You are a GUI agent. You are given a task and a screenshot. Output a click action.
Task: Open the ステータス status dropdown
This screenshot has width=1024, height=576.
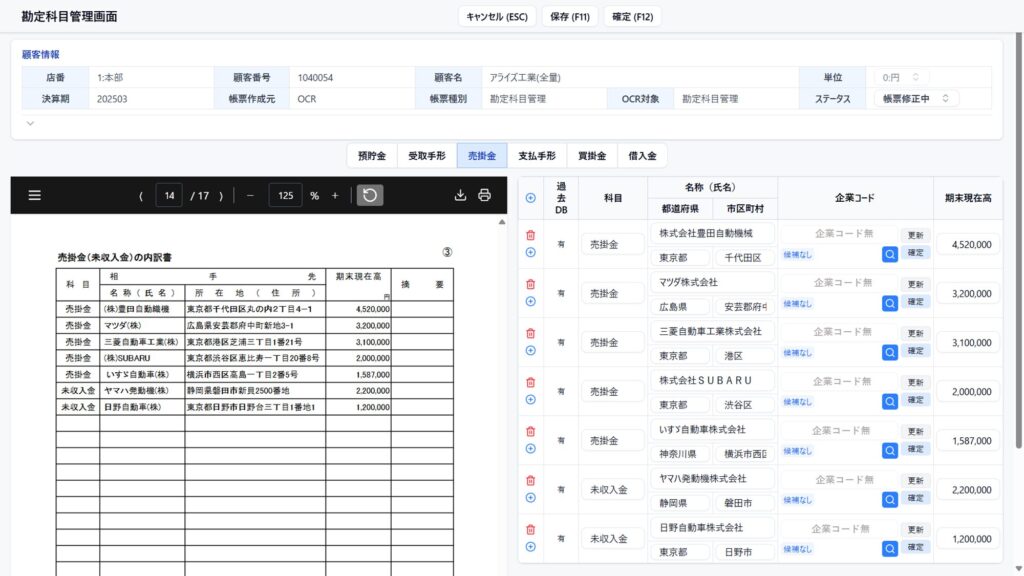click(x=916, y=99)
